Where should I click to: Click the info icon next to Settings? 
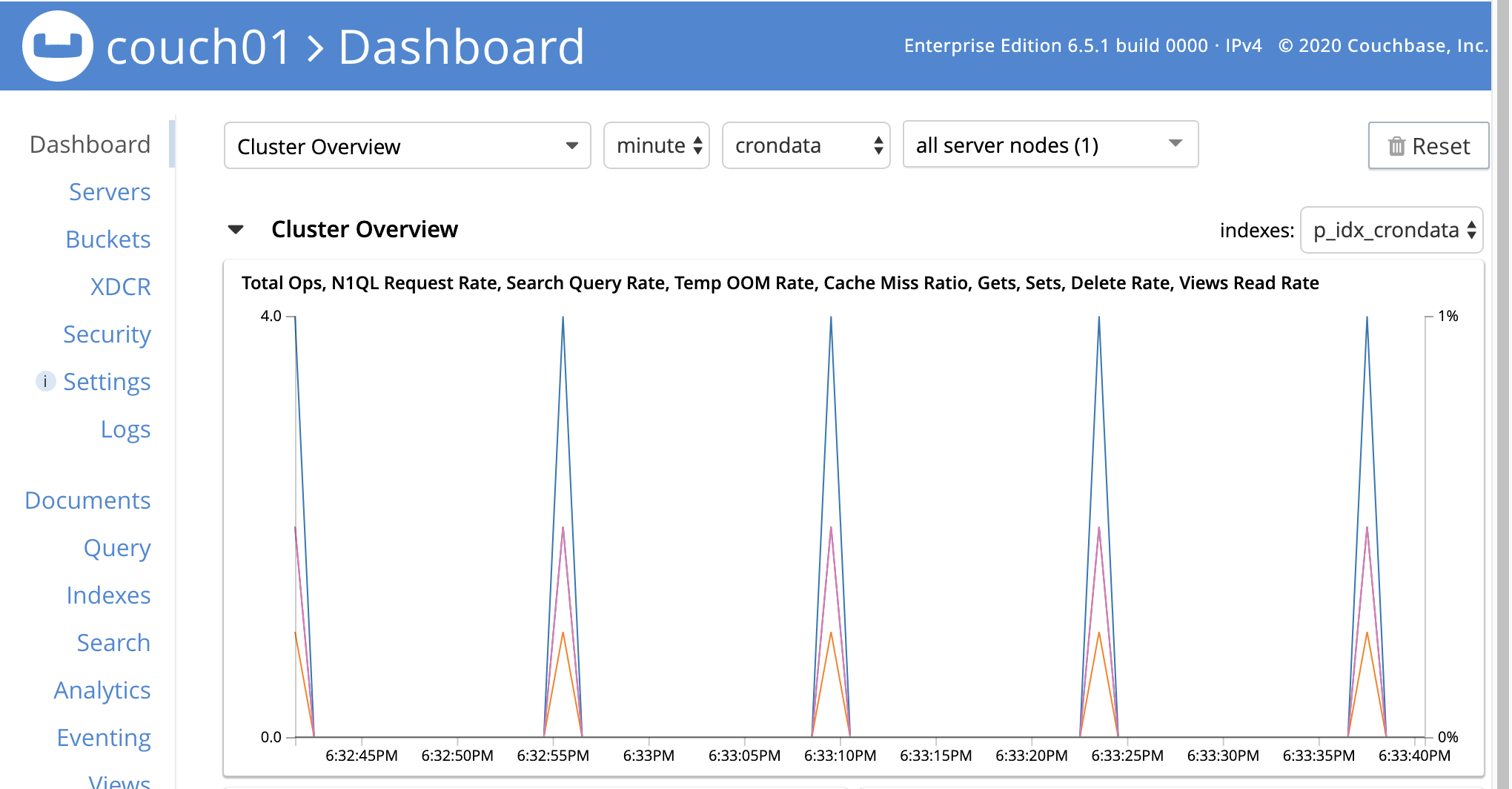45,381
